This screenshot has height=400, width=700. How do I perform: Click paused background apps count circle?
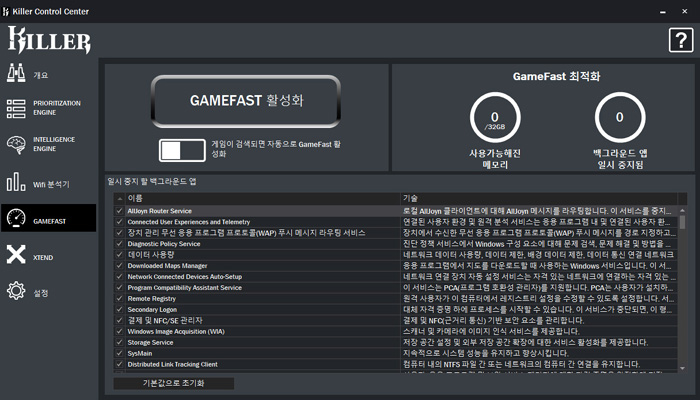(x=620, y=117)
